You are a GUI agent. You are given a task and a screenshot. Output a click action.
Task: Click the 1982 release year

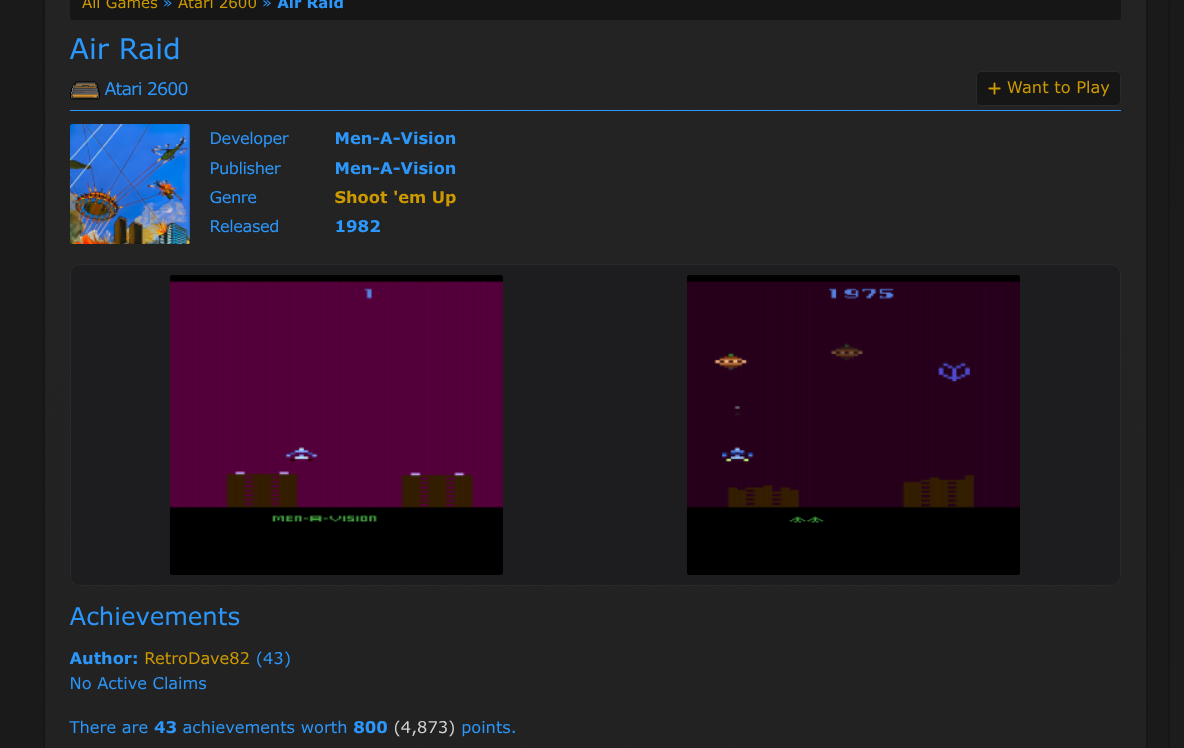(357, 226)
